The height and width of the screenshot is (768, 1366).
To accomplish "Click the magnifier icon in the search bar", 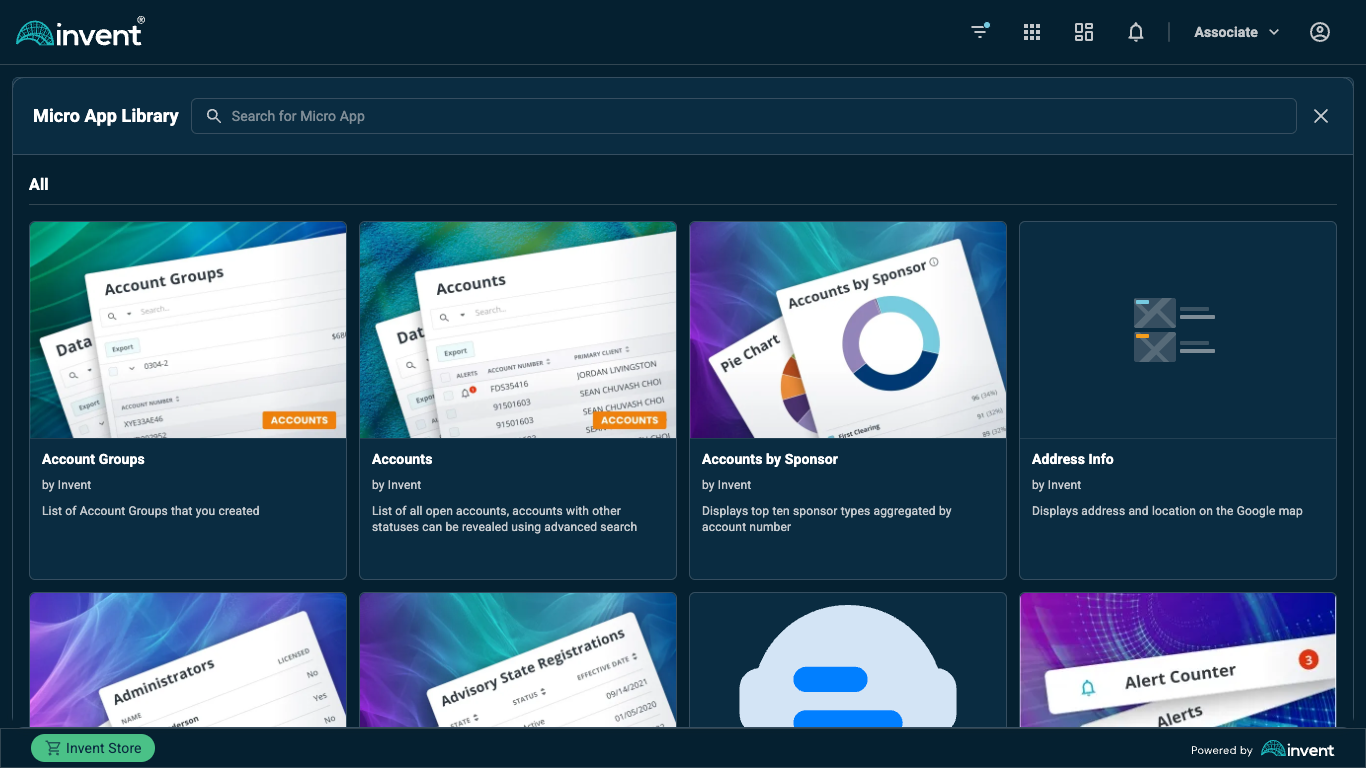I will (213, 116).
